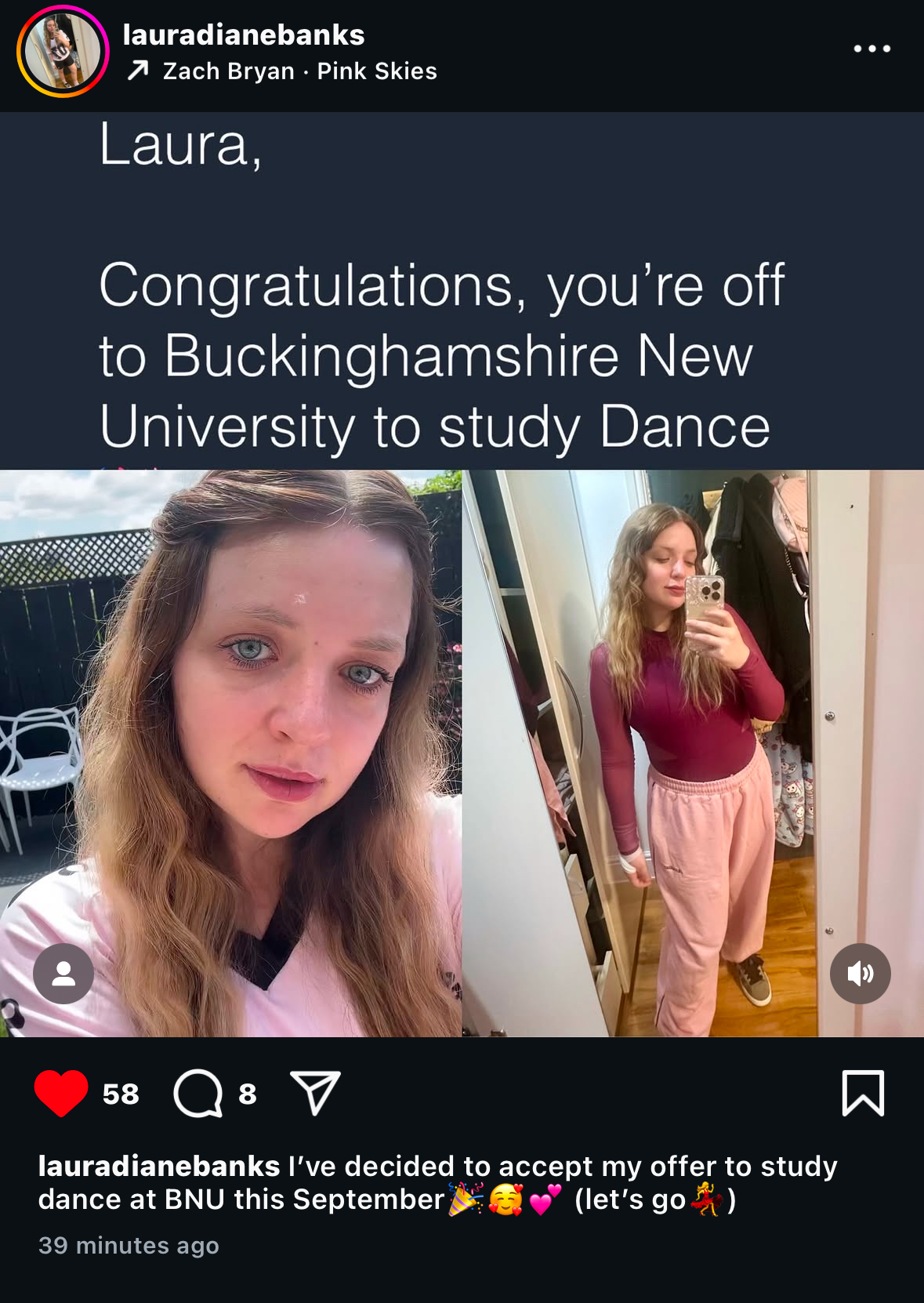Screen dimensions: 924x1303
Task: Tap the outdoor selfie photo on the left
Action: pos(230,753)
